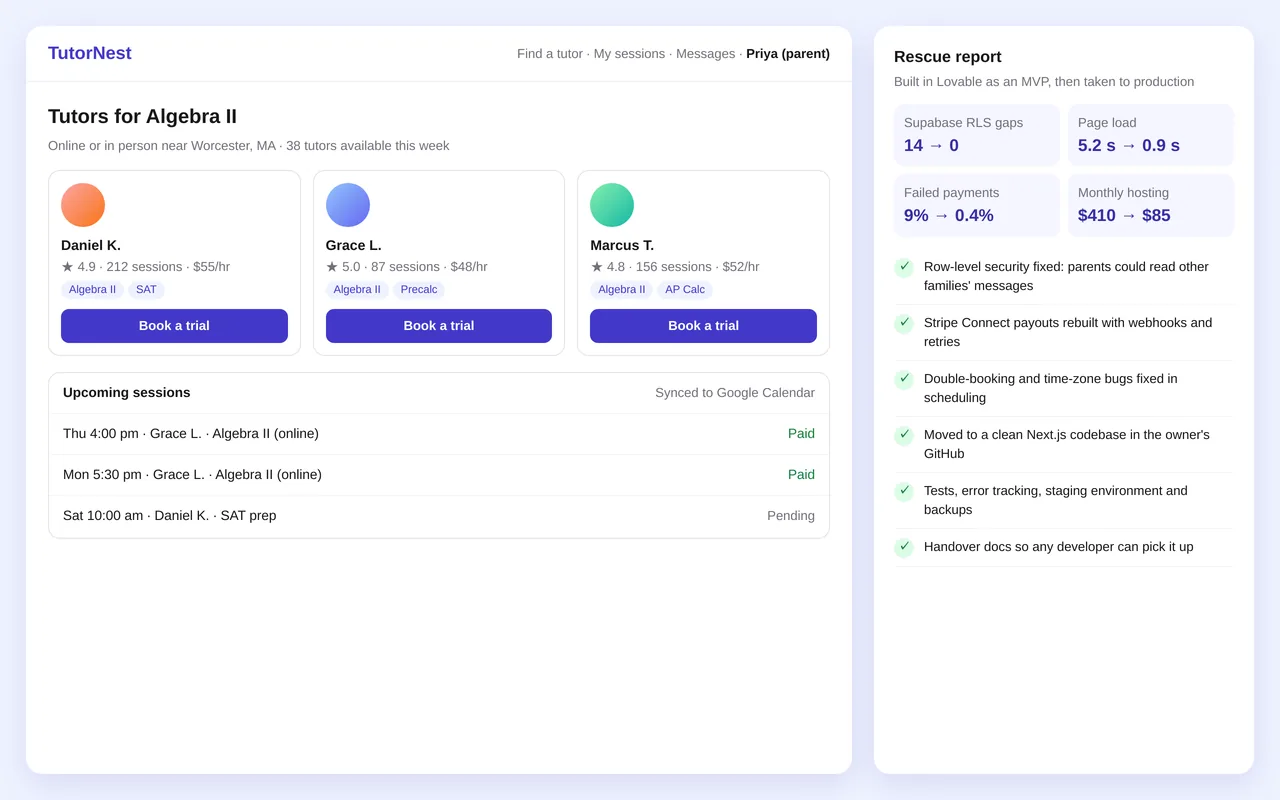Click the Rescue report heading

coord(948,57)
